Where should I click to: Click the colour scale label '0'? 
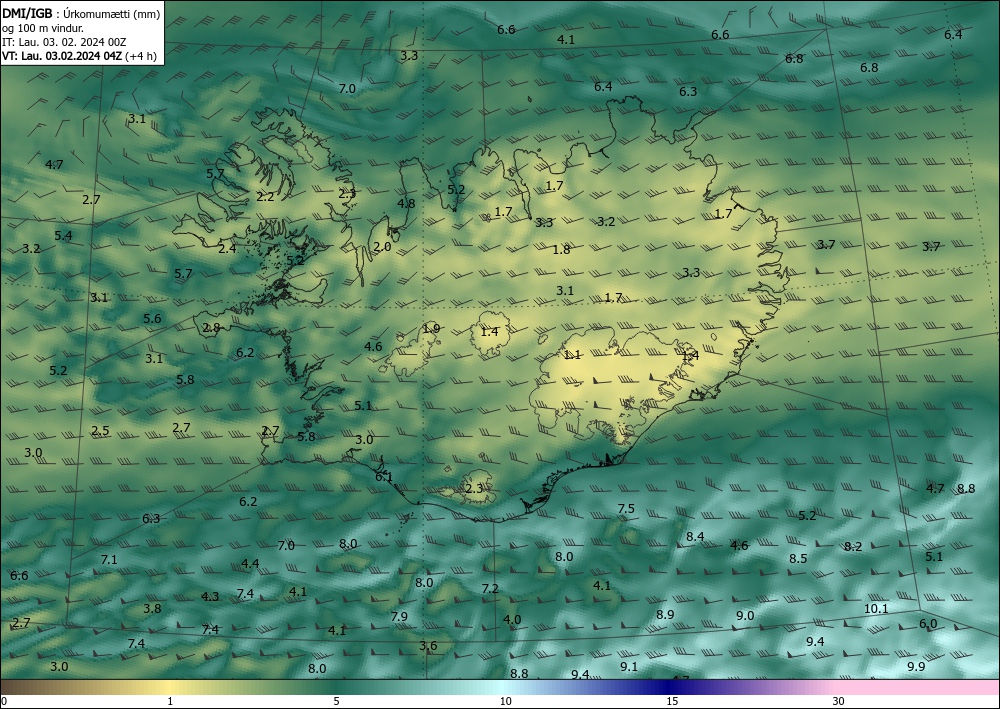pyautogui.click(x=4, y=701)
